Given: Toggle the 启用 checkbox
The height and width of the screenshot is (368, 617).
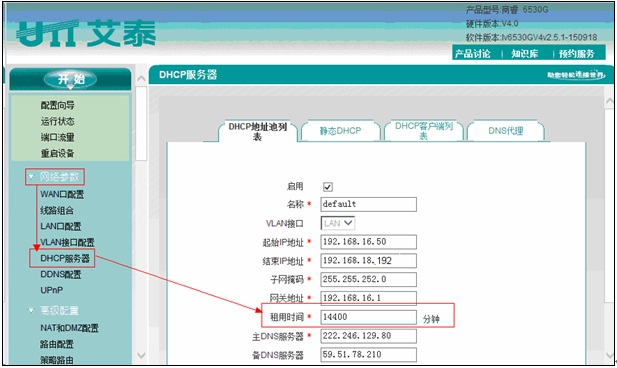Looking at the screenshot, I should pyautogui.click(x=328, y=187).
